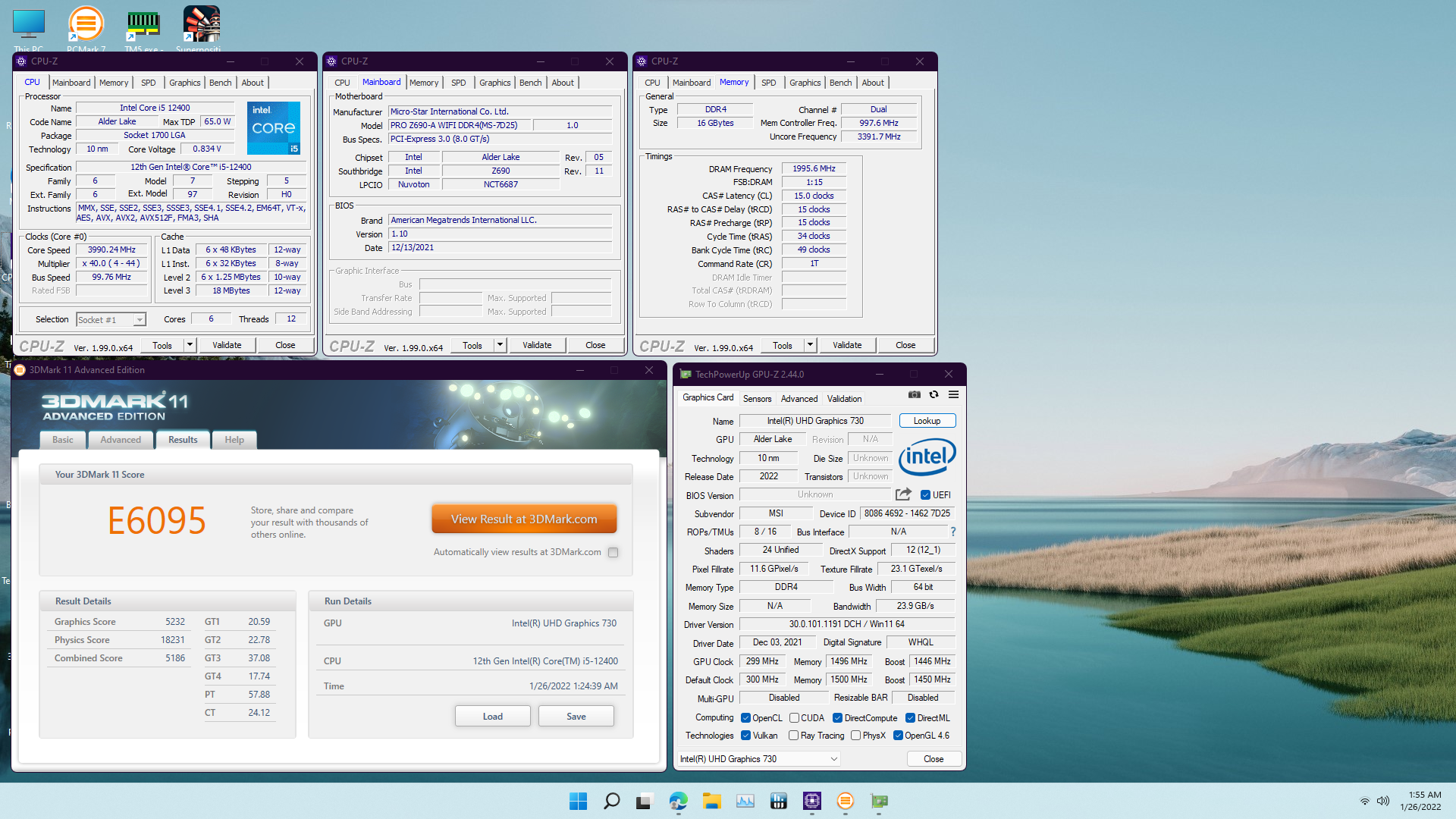Toggle the Vulkan checkbox
The width and height of the screenshot is (1456, 819).
point(745,735)
